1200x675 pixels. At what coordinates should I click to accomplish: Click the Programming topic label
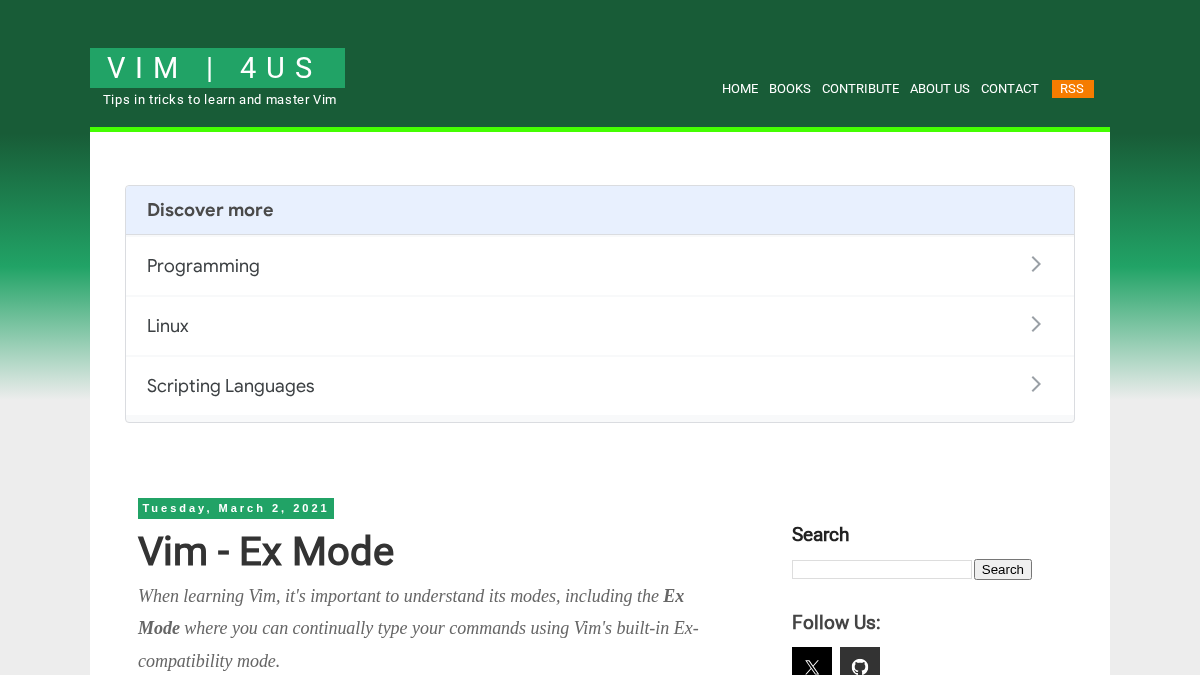pos(203,266)
